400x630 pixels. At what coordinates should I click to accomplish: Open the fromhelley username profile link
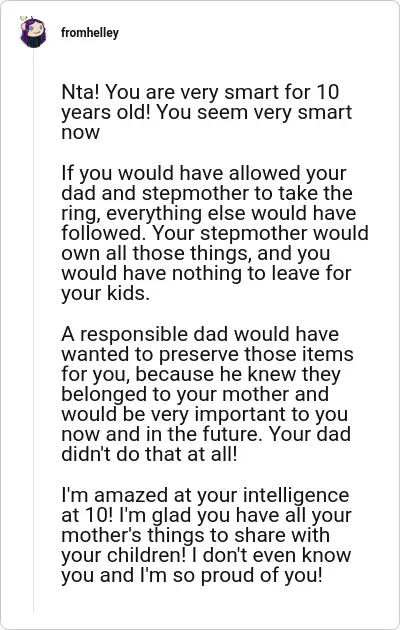90,33
